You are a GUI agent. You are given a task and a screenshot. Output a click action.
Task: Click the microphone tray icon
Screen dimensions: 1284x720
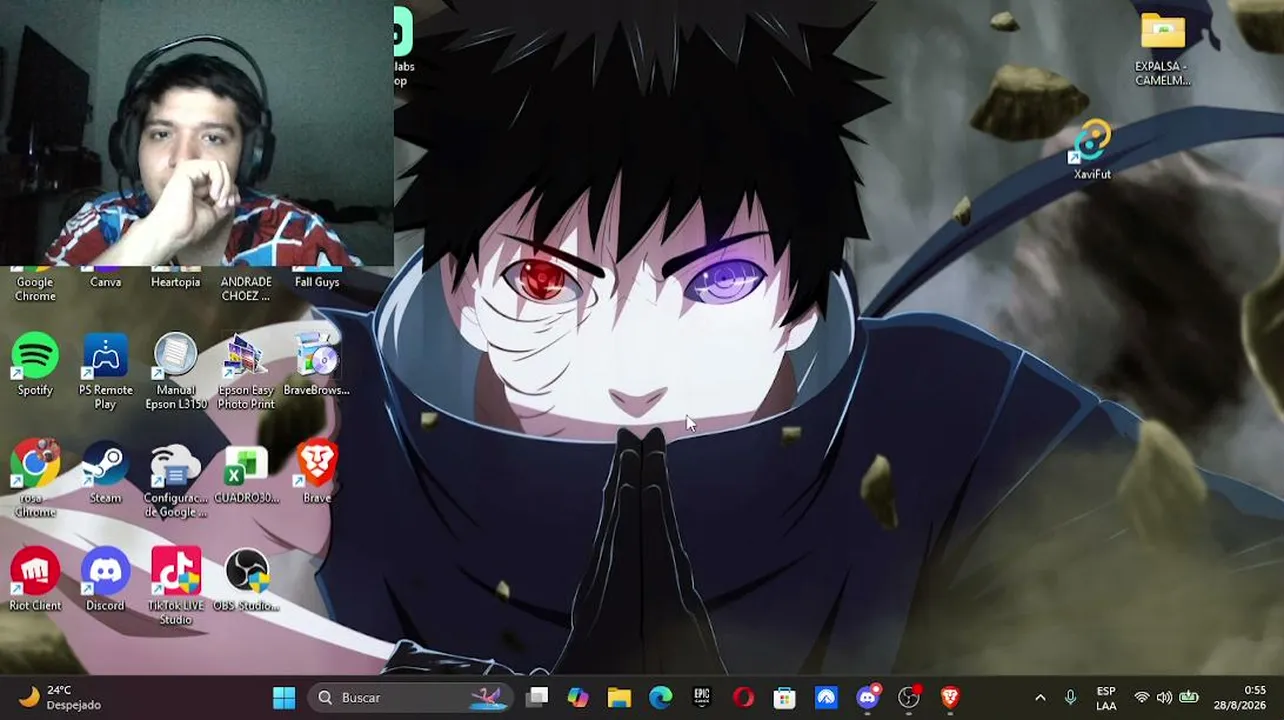tap(1070, 698)
